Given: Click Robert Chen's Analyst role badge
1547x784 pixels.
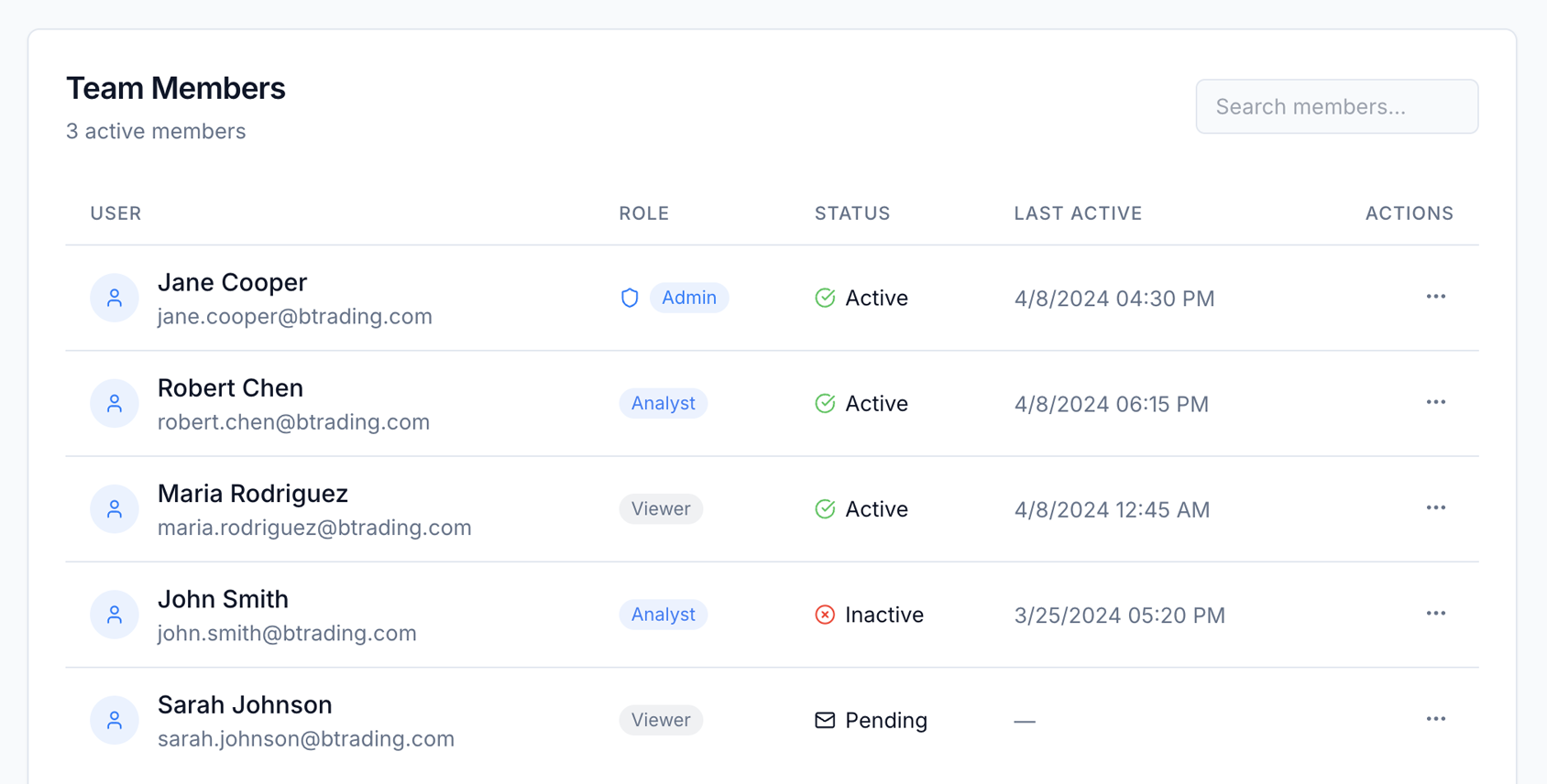Looking at the screenshot, I should [x=663, y=403].
